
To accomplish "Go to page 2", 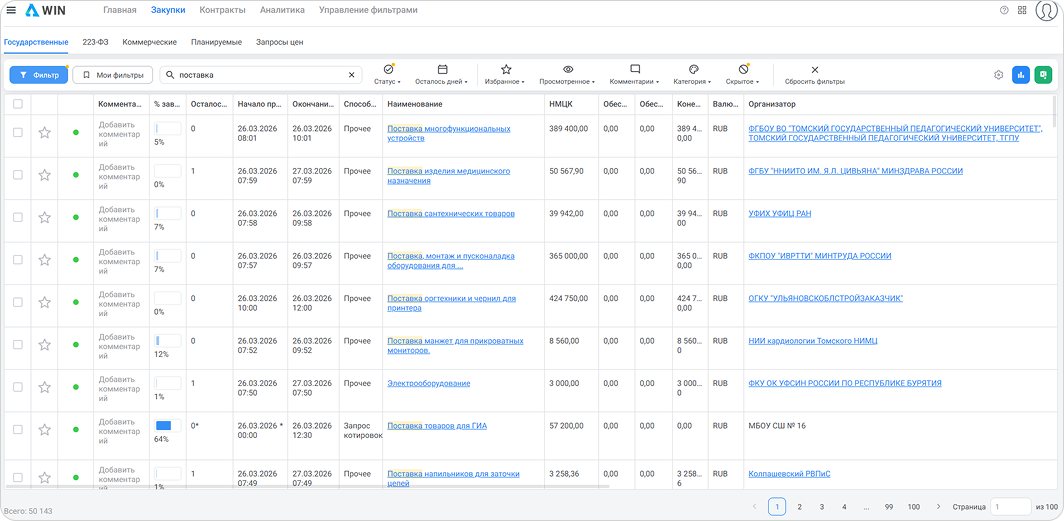I will tap(799, 506).
